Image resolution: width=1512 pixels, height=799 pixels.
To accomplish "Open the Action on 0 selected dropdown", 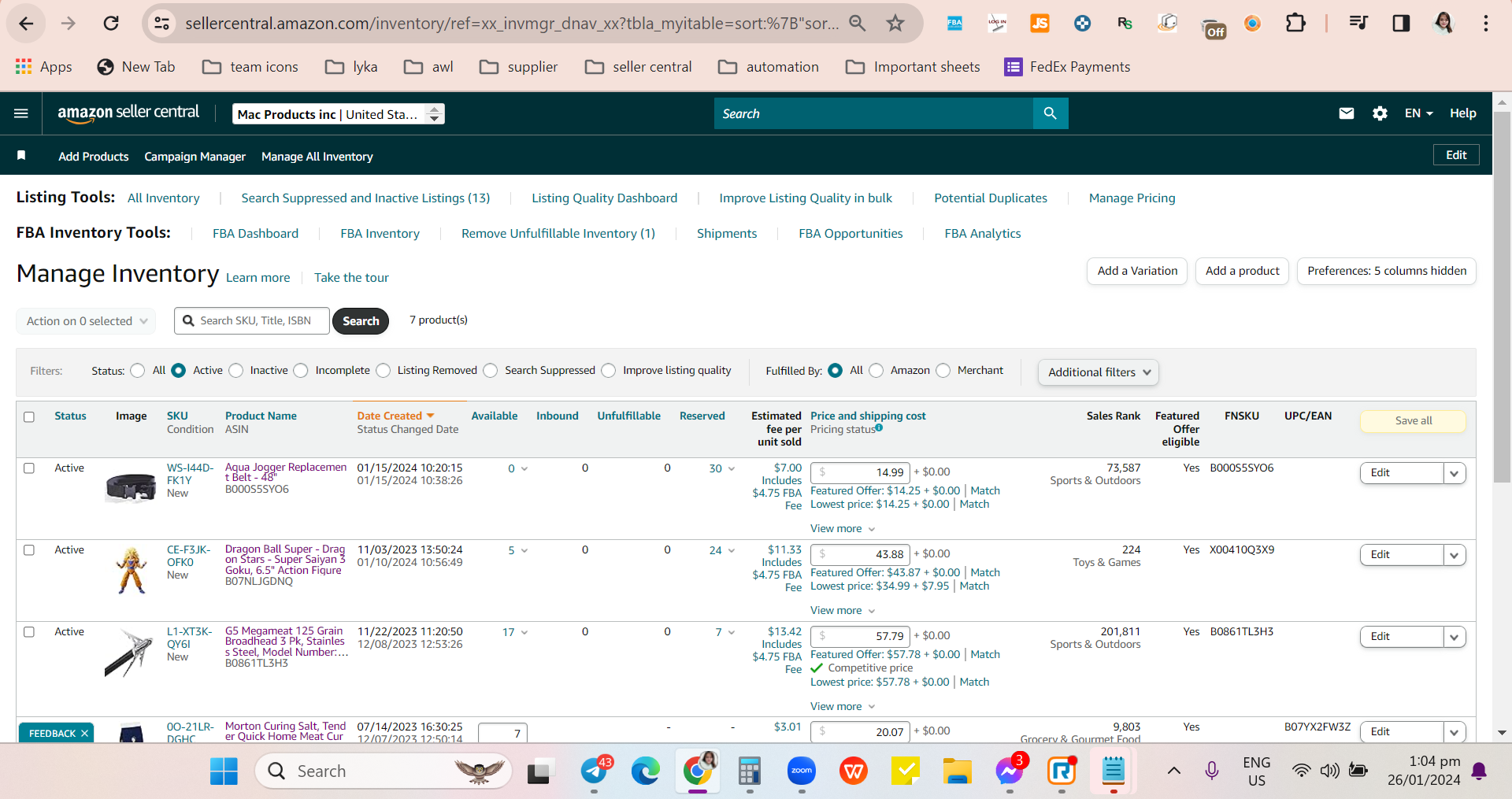I will click(86, 321).
